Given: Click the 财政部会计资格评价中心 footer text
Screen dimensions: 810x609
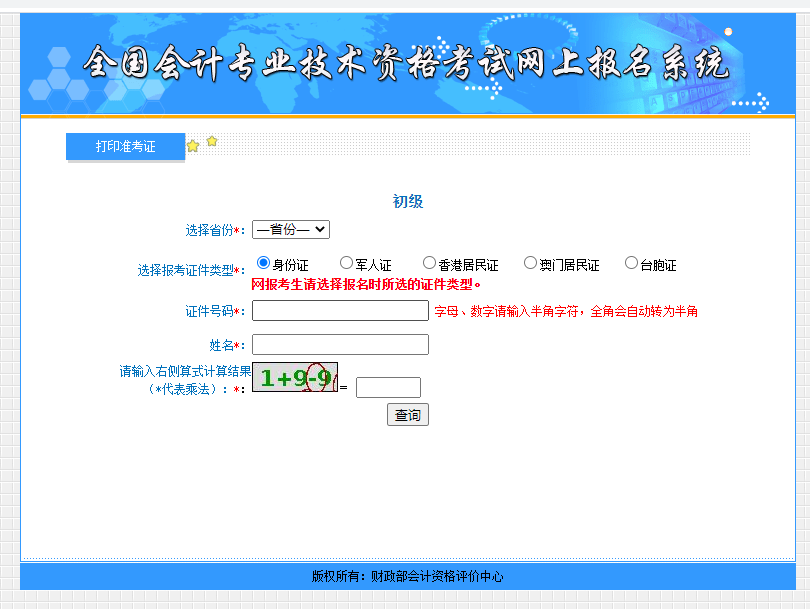Looking at the screenshot, I should pos(437,576).
